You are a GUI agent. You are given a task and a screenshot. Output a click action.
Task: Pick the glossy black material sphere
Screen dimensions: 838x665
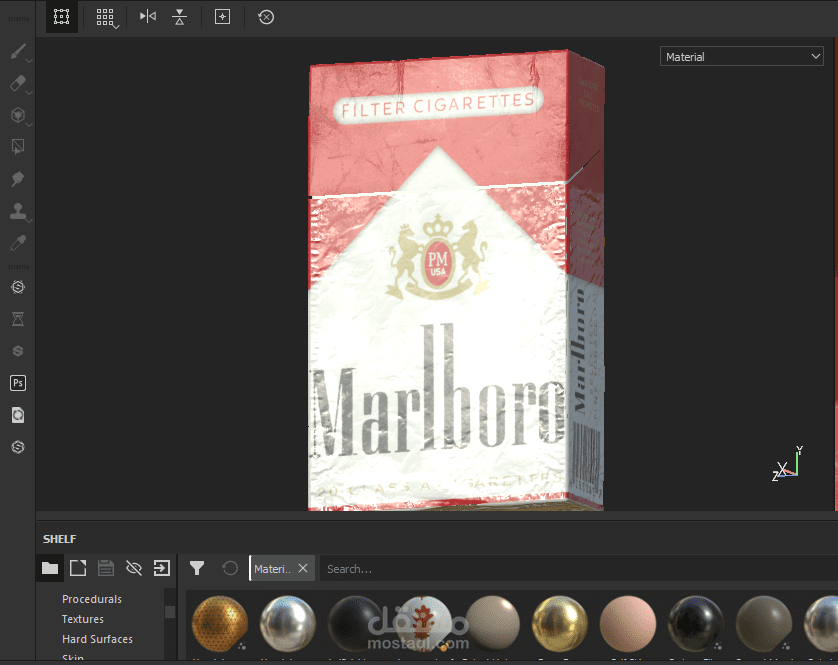695,624
